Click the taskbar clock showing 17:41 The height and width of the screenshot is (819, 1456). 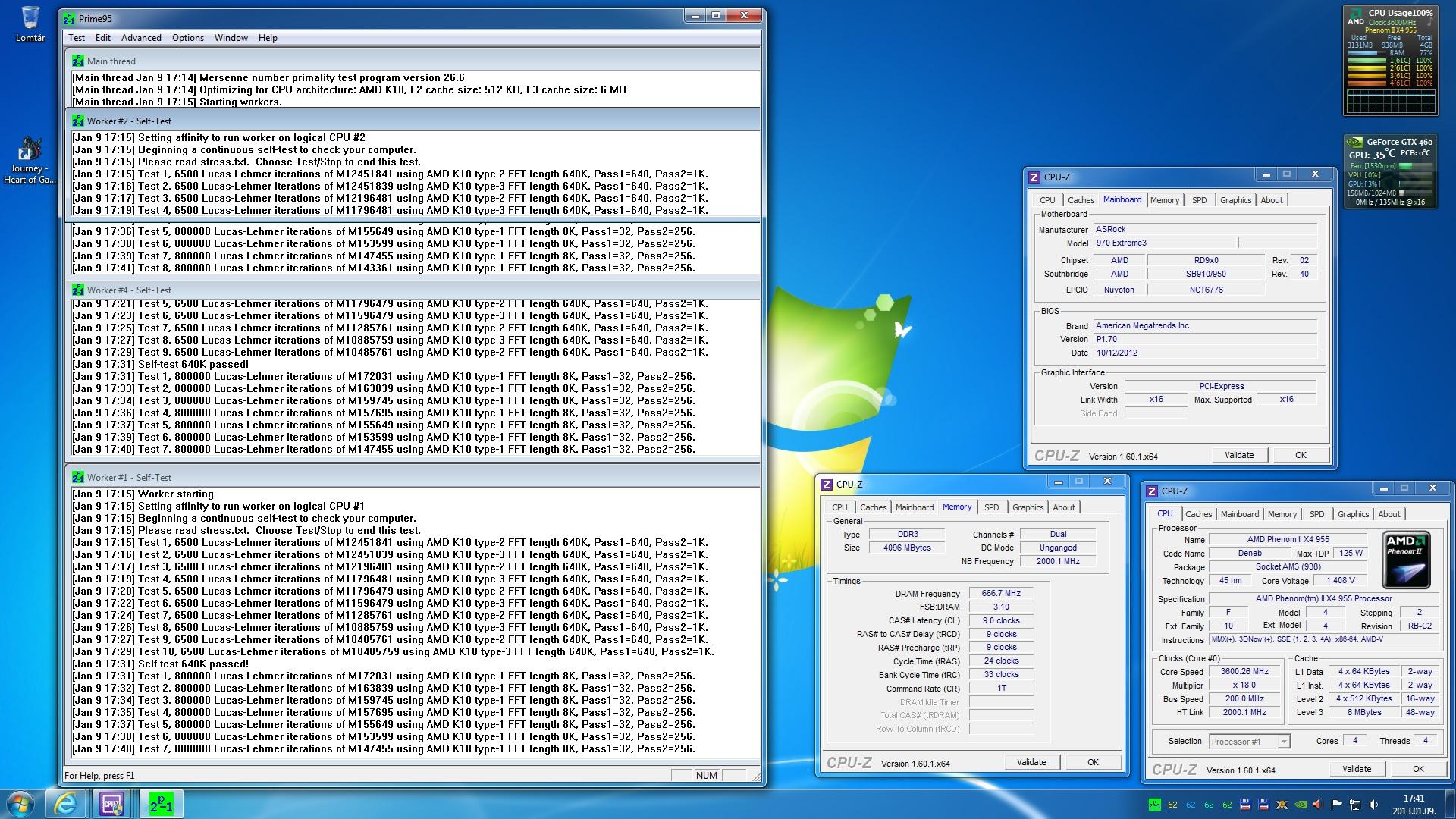click(1413, 804)
